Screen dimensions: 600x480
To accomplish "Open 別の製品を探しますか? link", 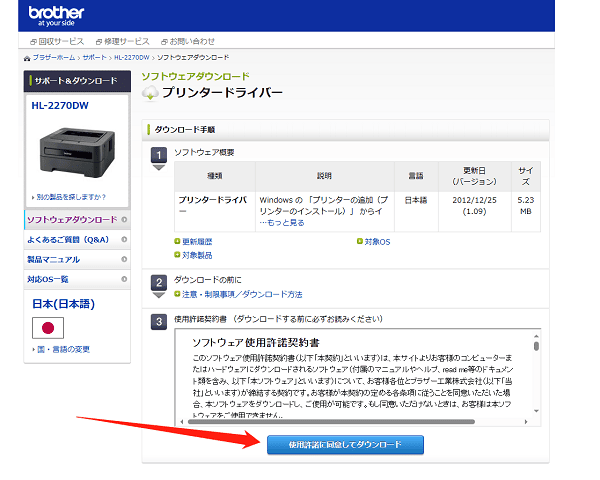I will point(71,197).
